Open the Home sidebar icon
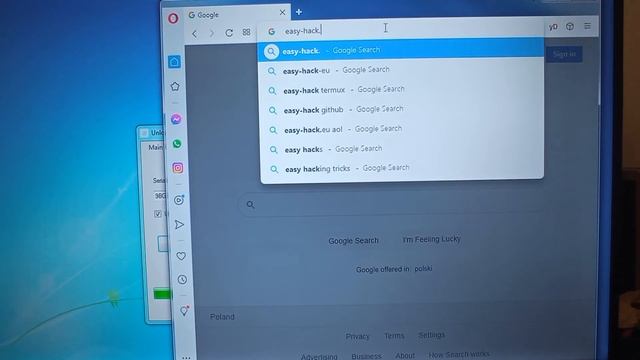 click(174, 62)
